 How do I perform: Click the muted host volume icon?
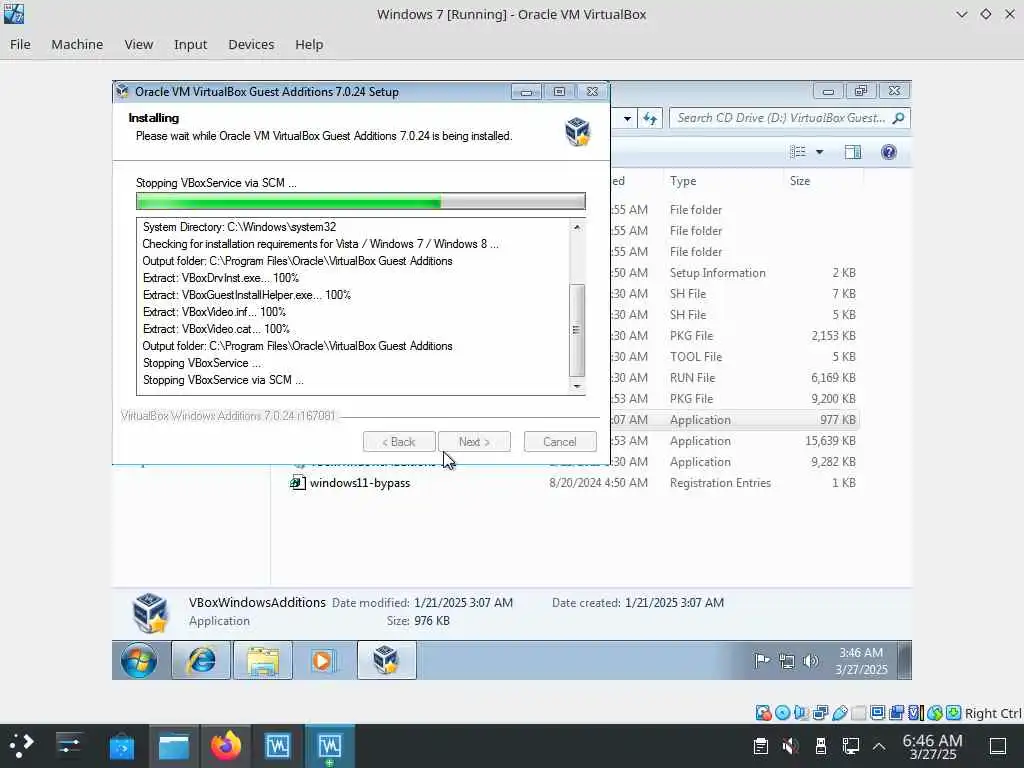tap(790, 746)
